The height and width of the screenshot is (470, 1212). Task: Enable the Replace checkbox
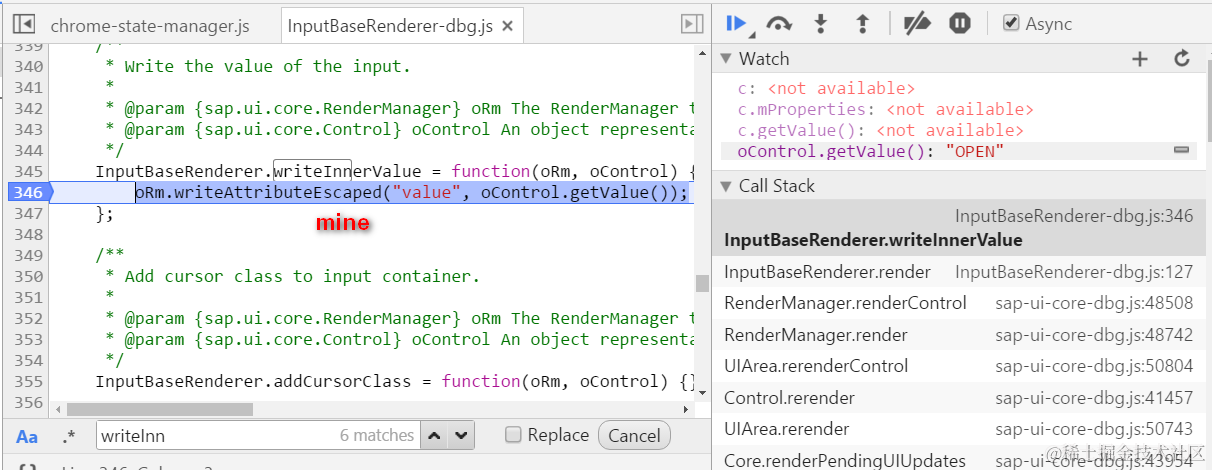coord(513,435)
